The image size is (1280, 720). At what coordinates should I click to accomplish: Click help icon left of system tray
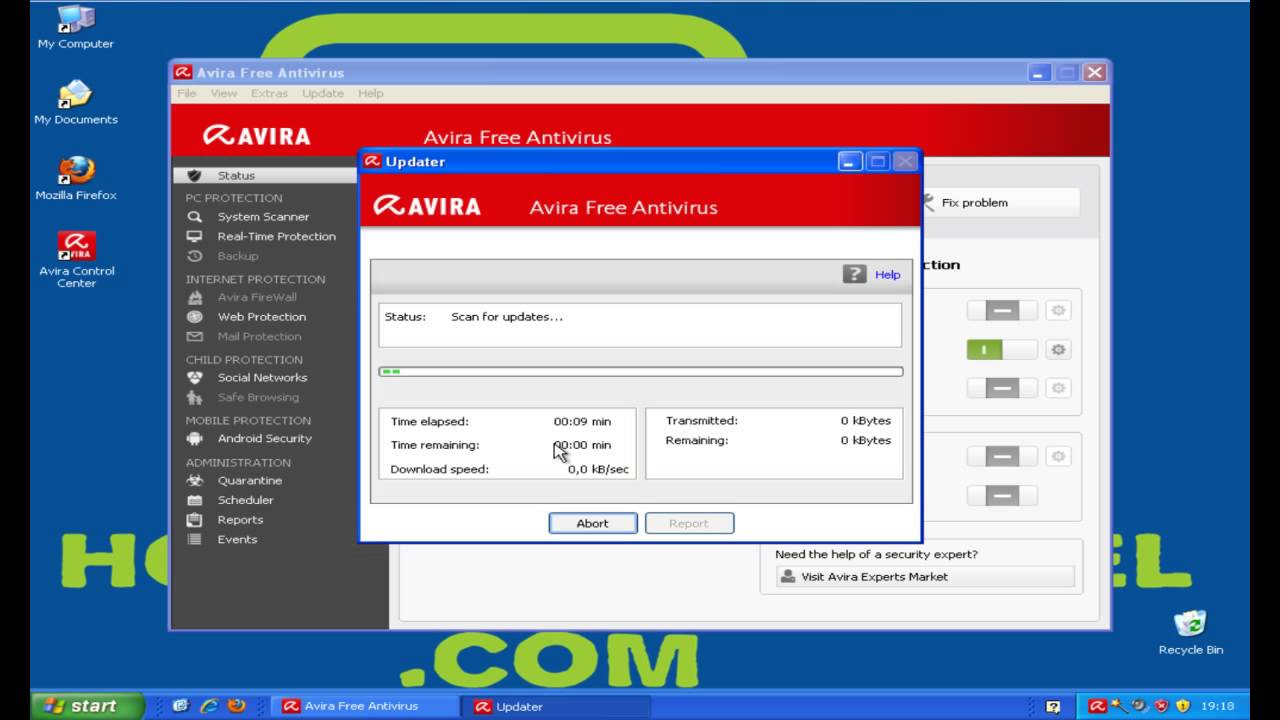click(x=1053, y=706)
